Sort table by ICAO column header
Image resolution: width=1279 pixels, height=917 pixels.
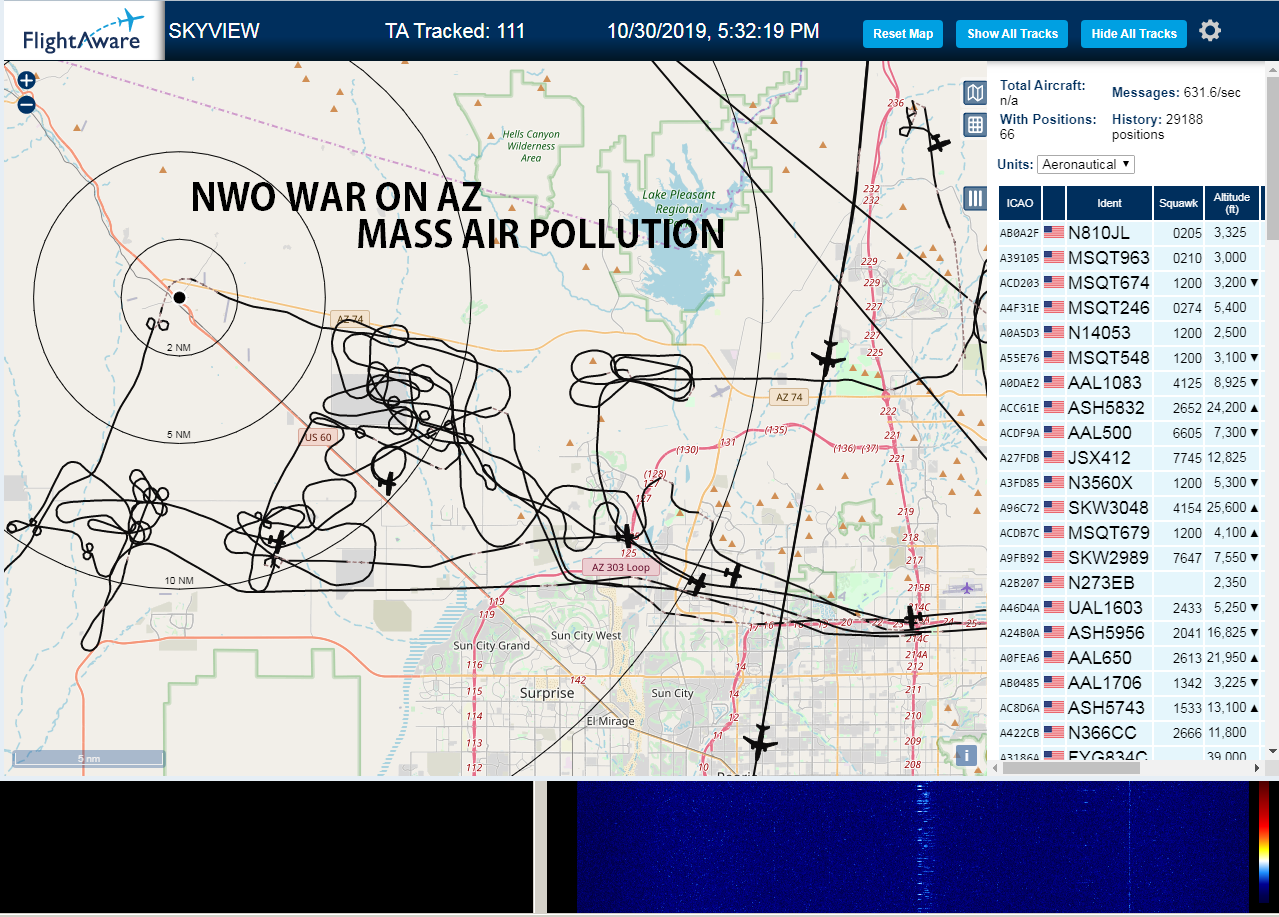1020,203
